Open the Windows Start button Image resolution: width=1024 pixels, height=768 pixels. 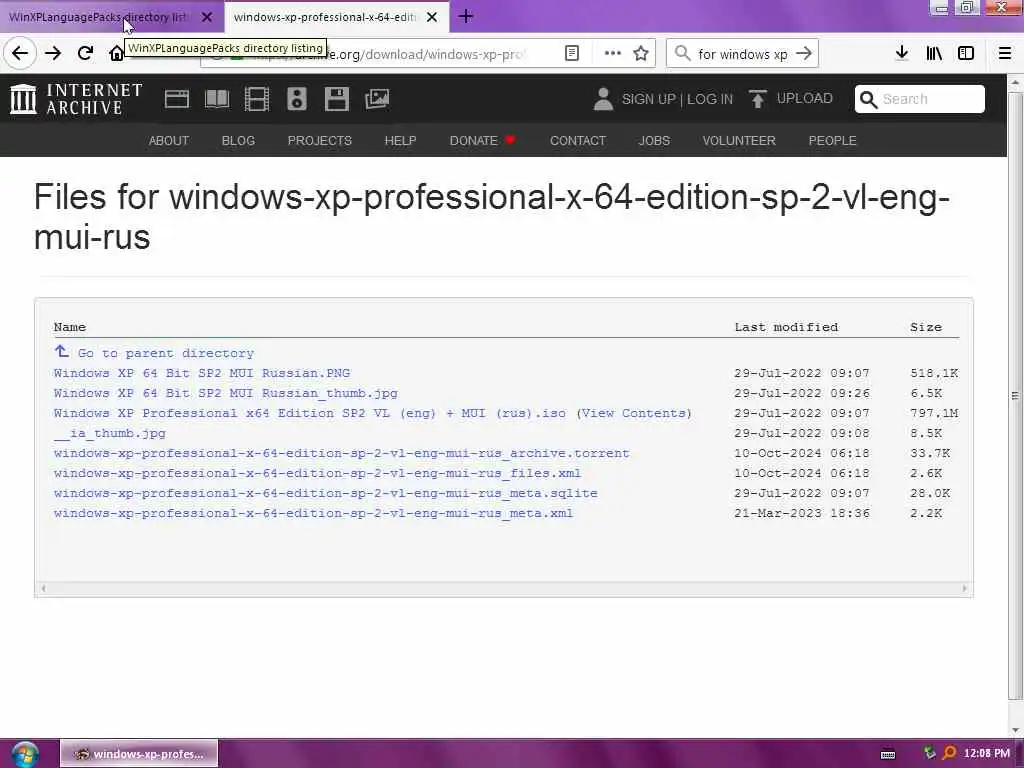(25, 754)
